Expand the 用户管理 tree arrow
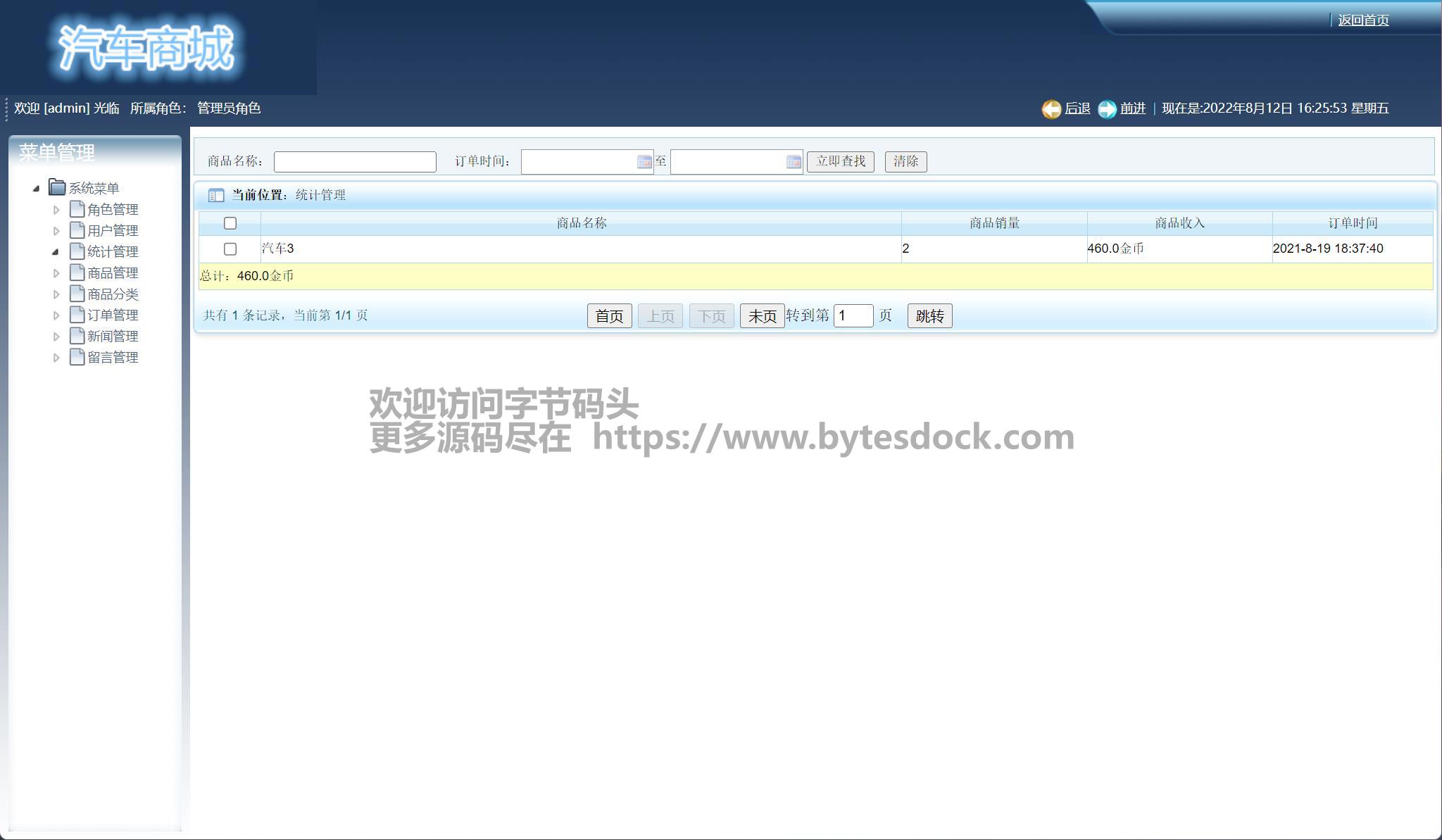 click(x=56, y=231)
